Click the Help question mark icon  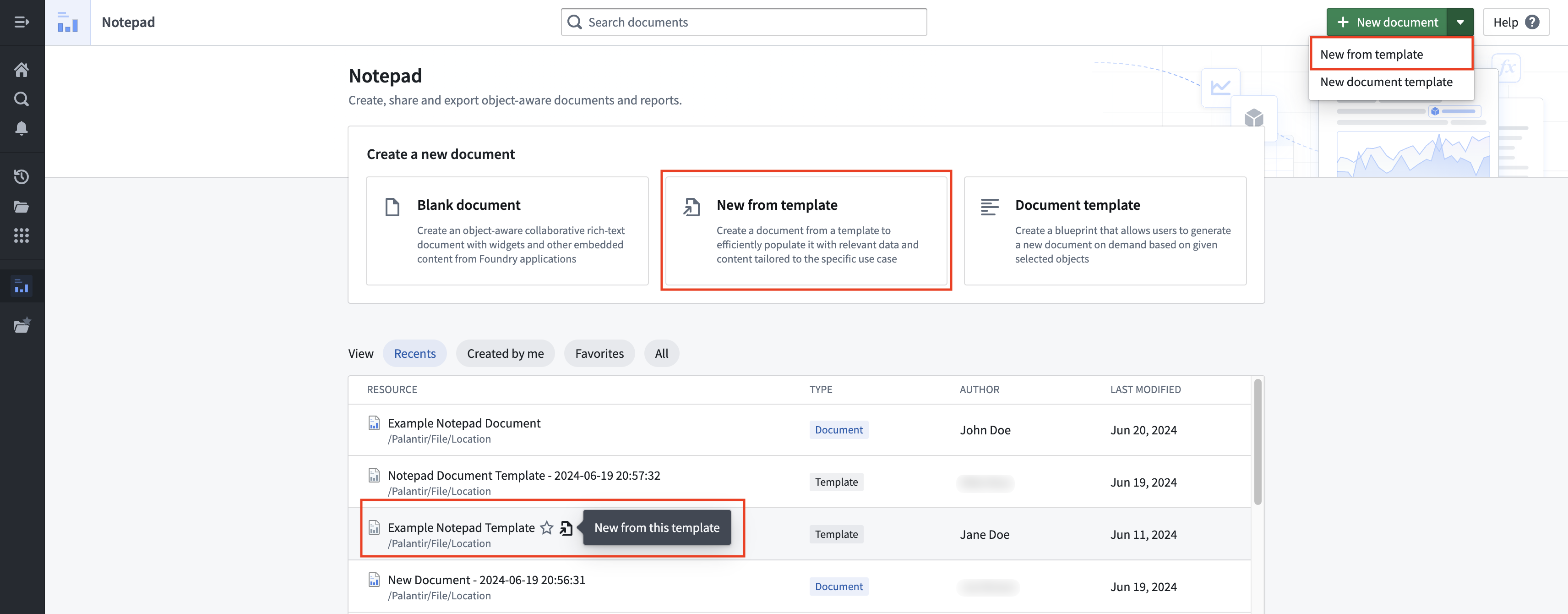(x=1532, y=22)
